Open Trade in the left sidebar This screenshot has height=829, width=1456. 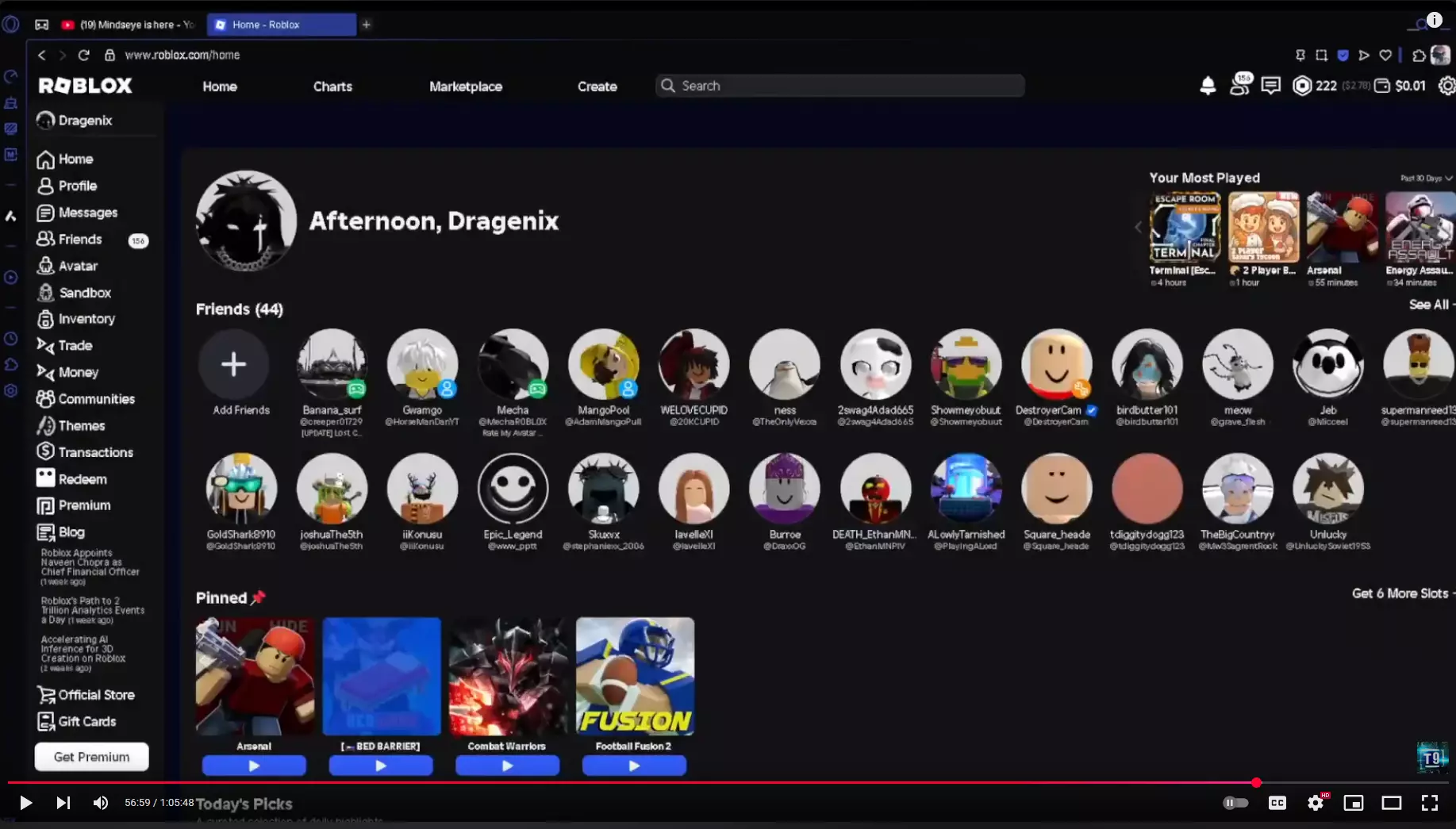pyautogui.click(x=64, y=346)
